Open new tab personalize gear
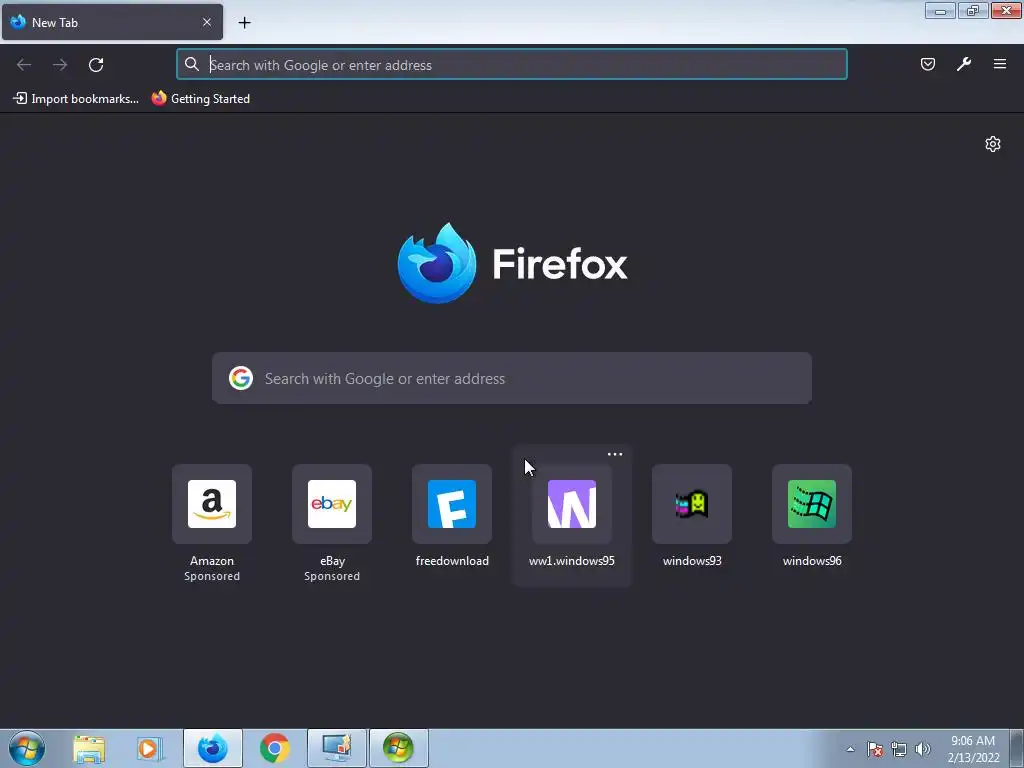1024x768 pixels. coord(993,144)
